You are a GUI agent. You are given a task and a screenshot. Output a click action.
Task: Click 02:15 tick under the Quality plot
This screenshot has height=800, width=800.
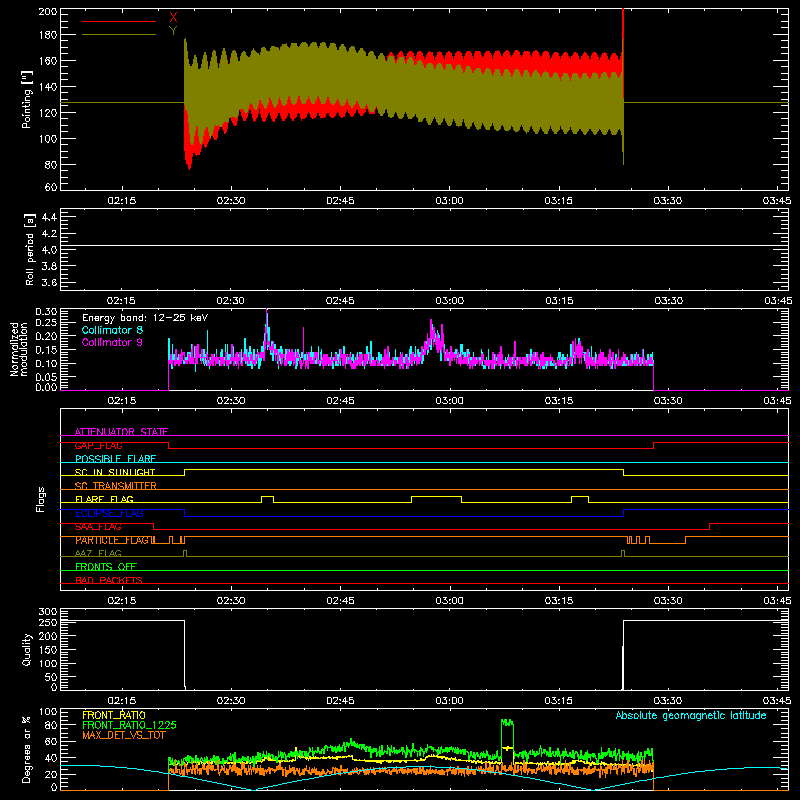121,701
